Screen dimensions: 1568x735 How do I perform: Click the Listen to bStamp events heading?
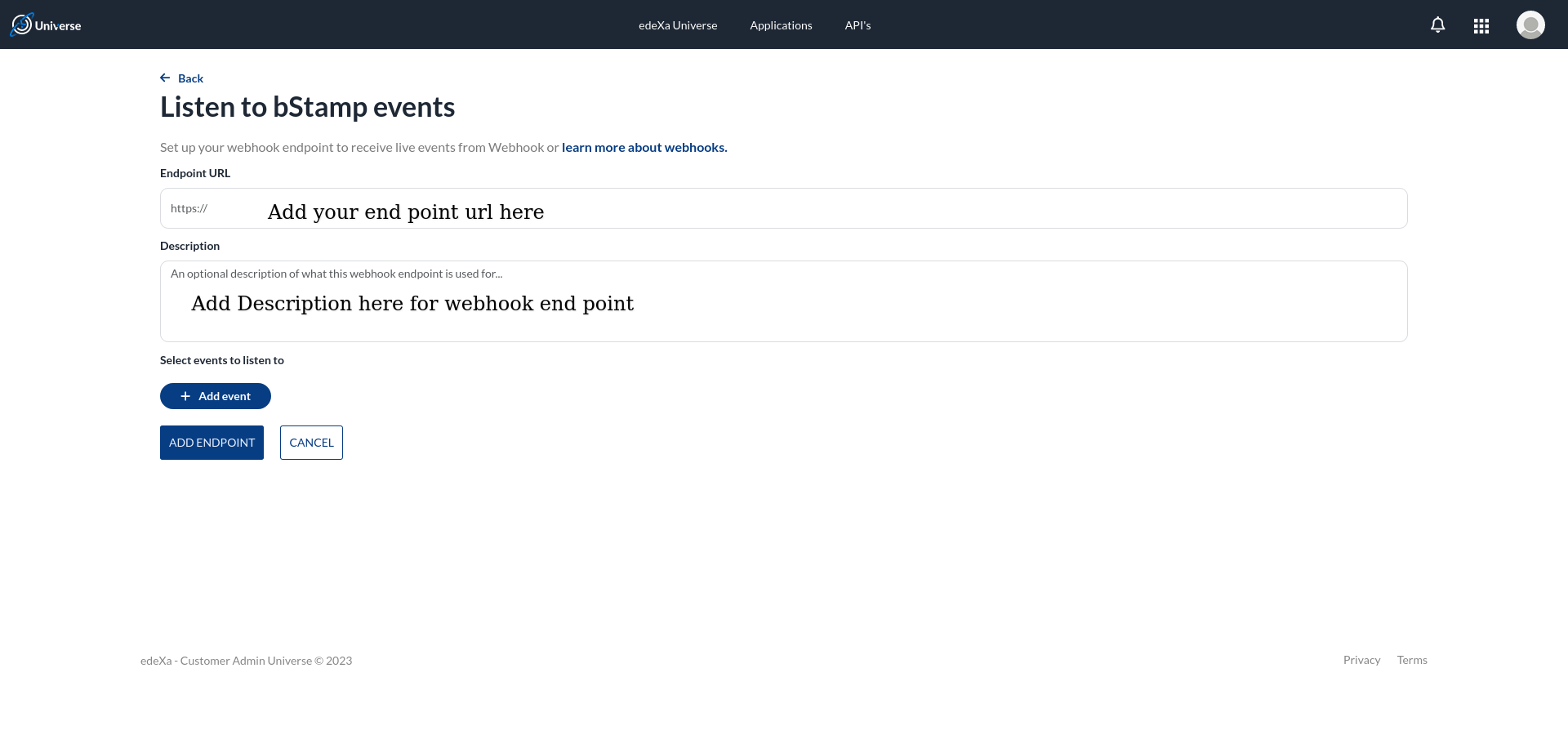click(307, 108)
